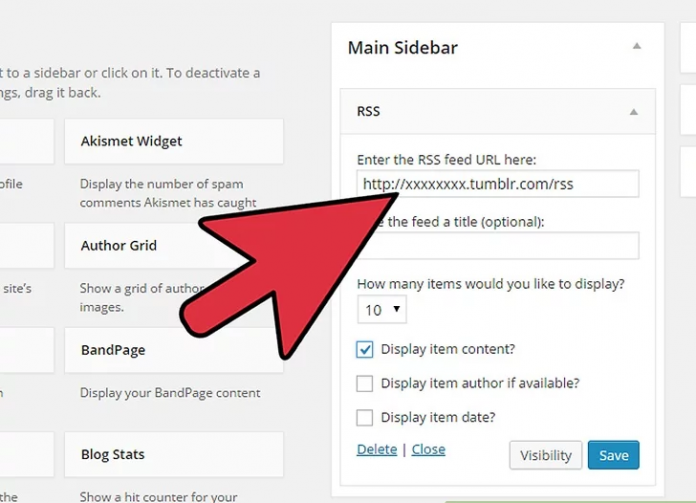Click the Main Sidebar heading

[402, 48]
